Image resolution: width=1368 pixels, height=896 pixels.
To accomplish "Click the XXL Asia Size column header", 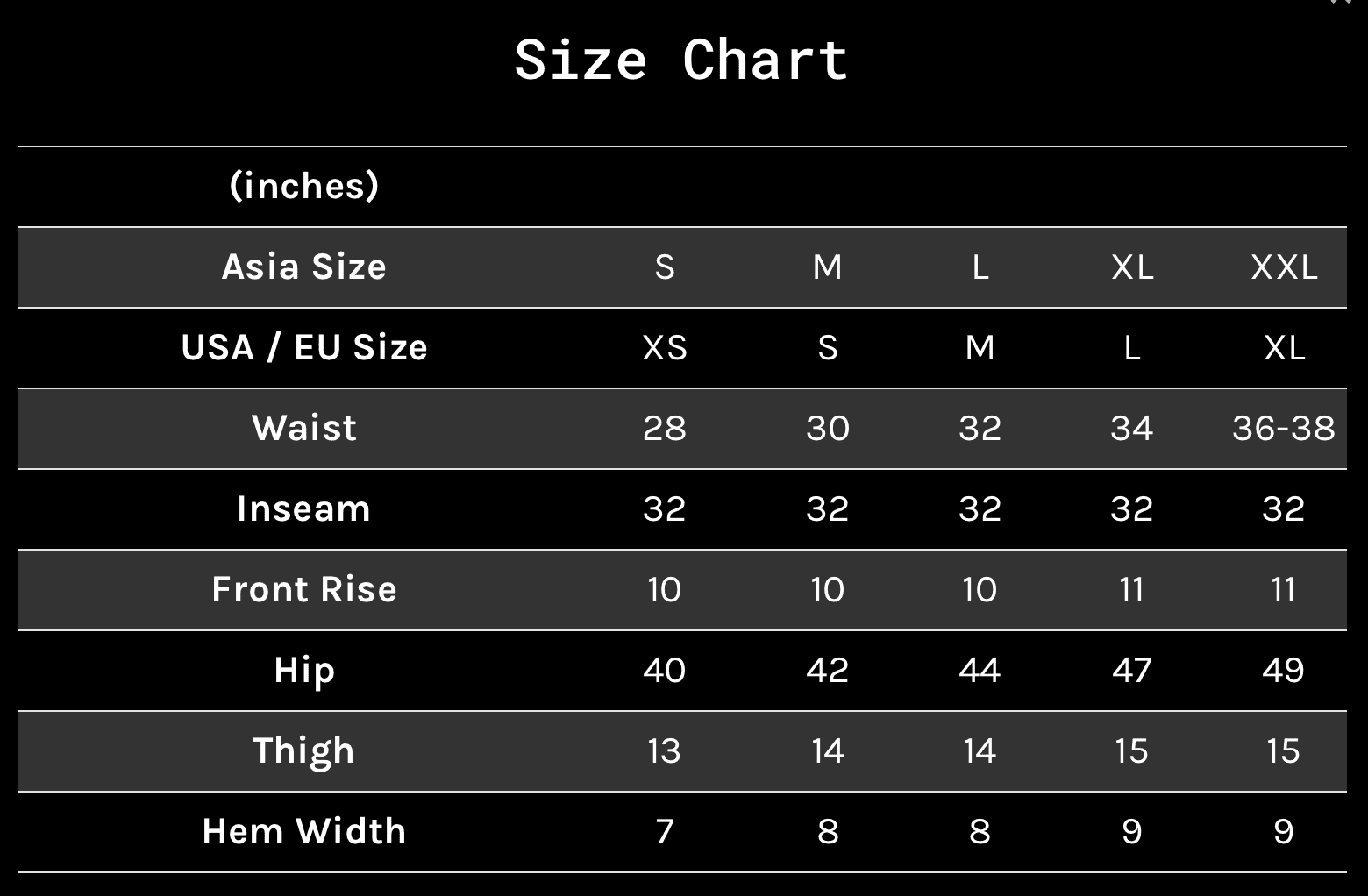I will click(1284, 267).
